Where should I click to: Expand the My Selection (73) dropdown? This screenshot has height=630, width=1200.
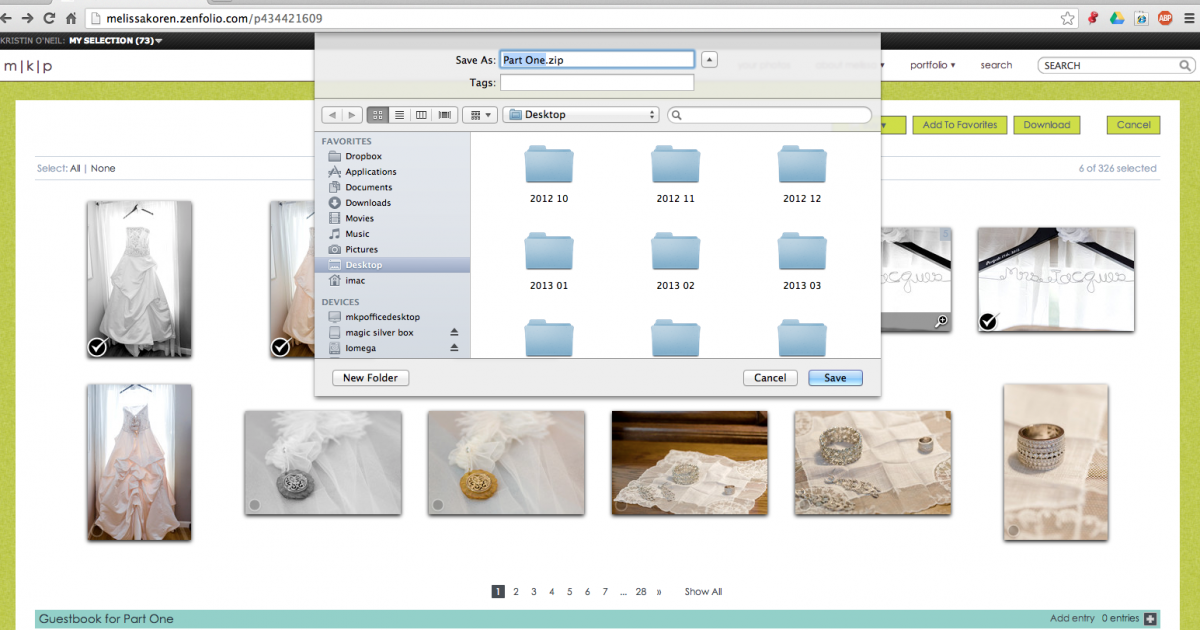click(x=116, y=41)
